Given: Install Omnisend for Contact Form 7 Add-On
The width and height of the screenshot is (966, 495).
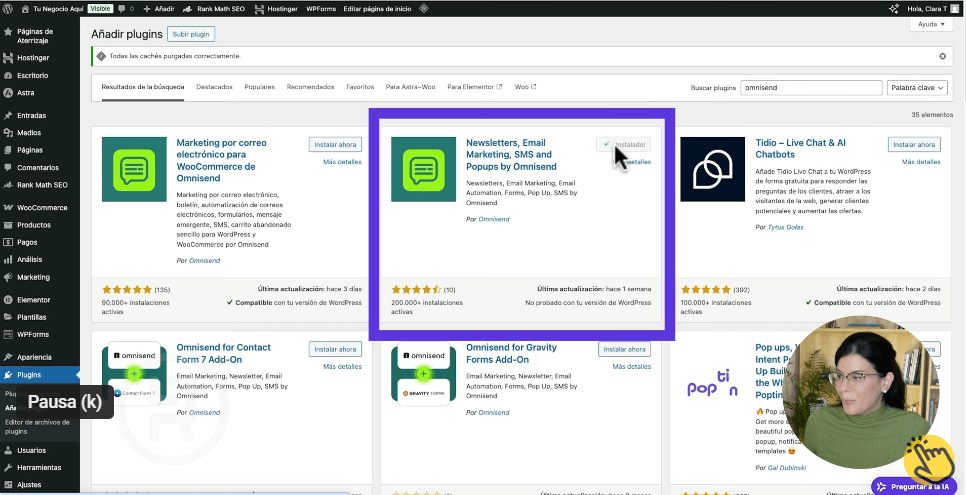Looking at the screenshot, I should point(335,349).
